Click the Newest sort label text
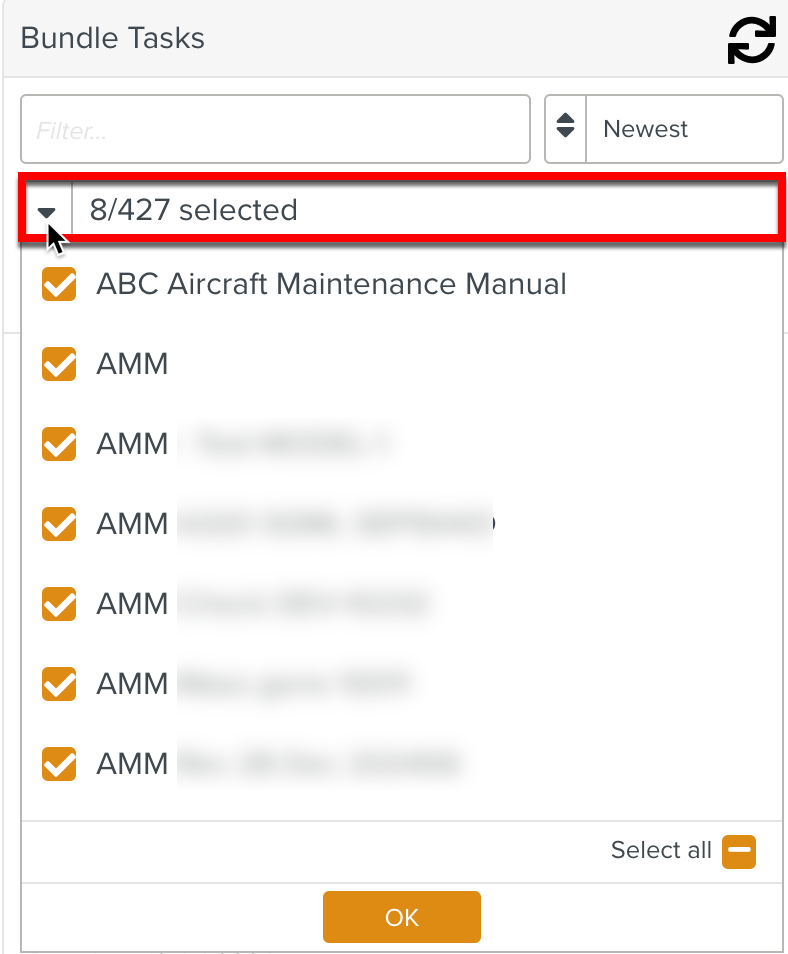The width and height of the screenshot is (788, 954). click(646, 129)
